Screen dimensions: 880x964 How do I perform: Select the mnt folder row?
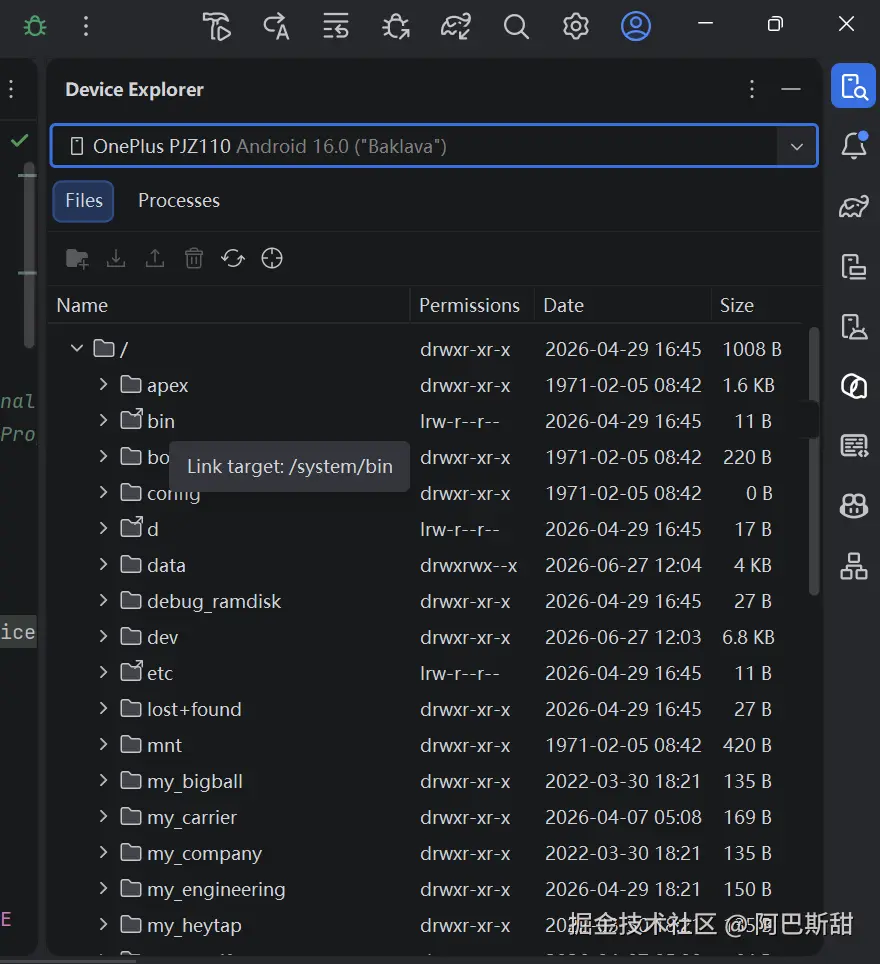427,745
